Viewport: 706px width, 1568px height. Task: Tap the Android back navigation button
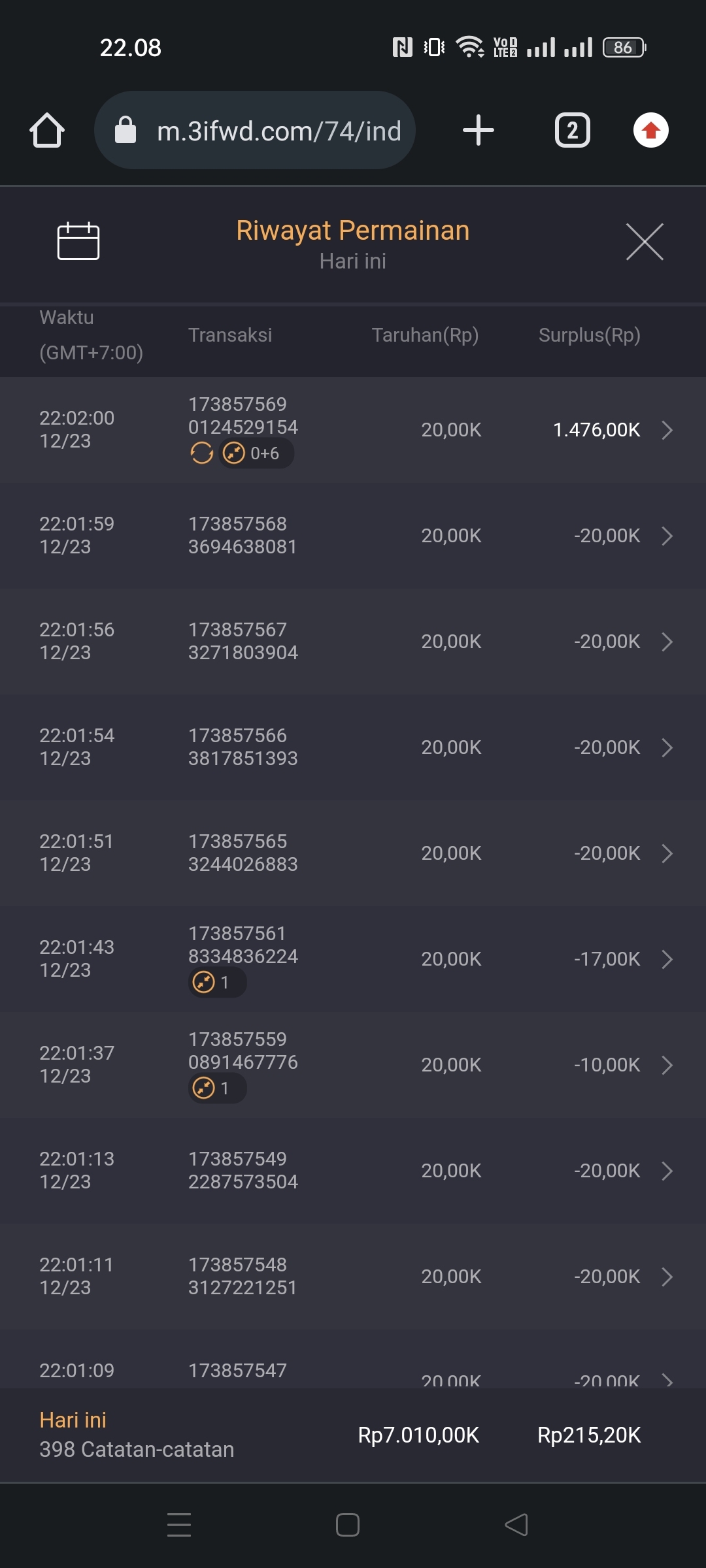click(x=516, y=1525)
